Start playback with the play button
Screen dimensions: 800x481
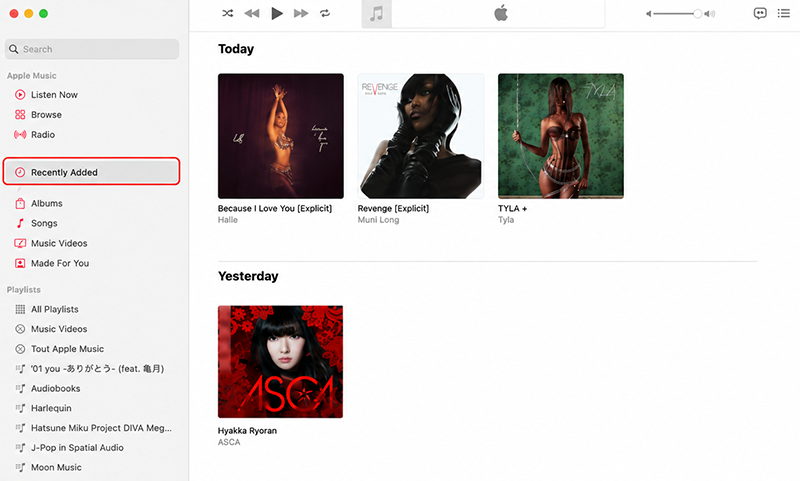point(277,13)
